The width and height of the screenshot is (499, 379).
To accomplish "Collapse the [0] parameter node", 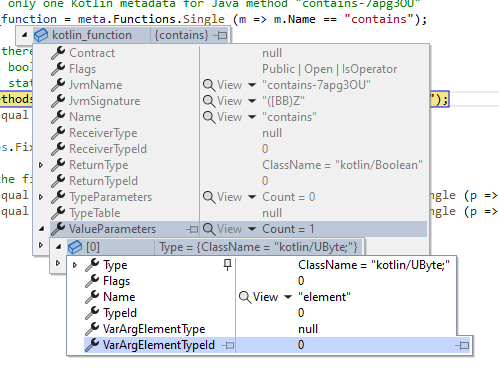I will [x=58, y=247].
